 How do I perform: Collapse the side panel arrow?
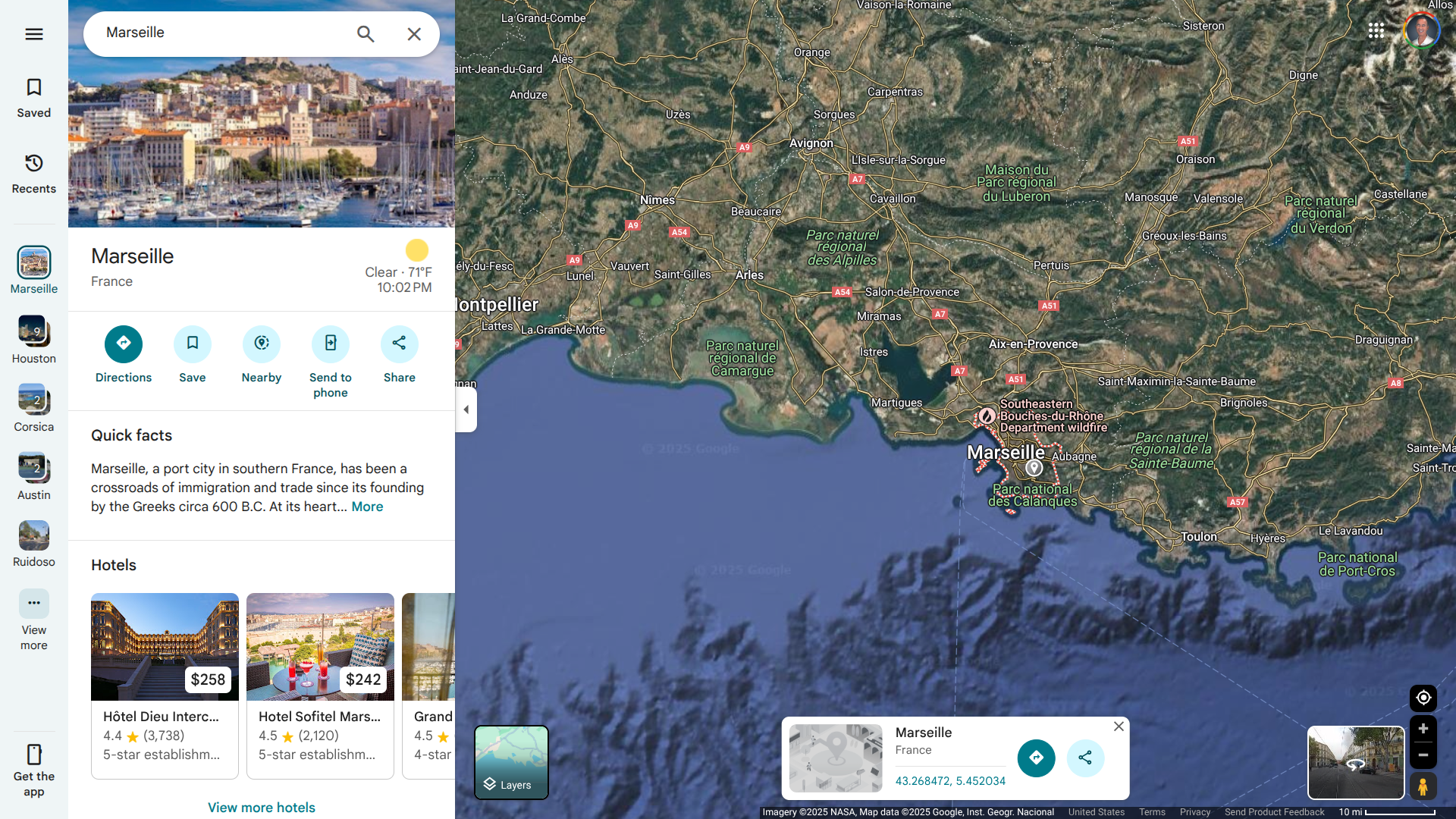point(466,409)
